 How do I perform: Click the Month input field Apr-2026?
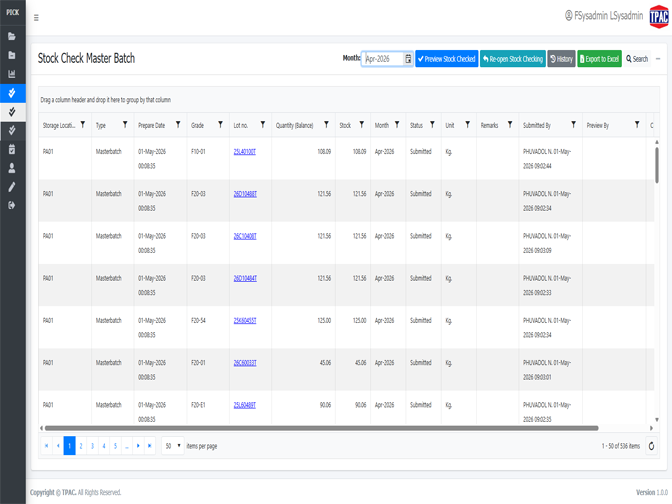(x=383, y=59)
